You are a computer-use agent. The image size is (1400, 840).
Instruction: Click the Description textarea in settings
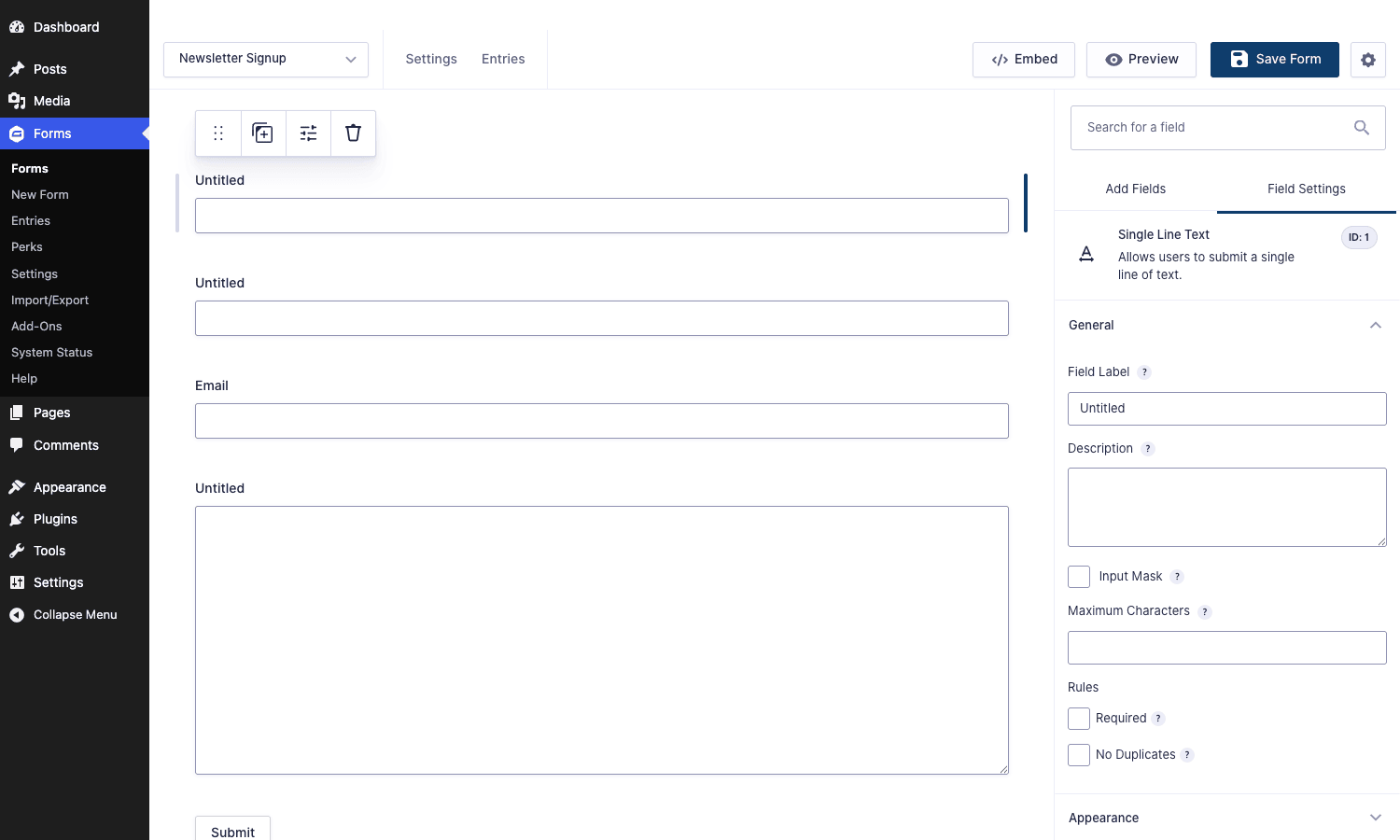(x=1227, y=508)
